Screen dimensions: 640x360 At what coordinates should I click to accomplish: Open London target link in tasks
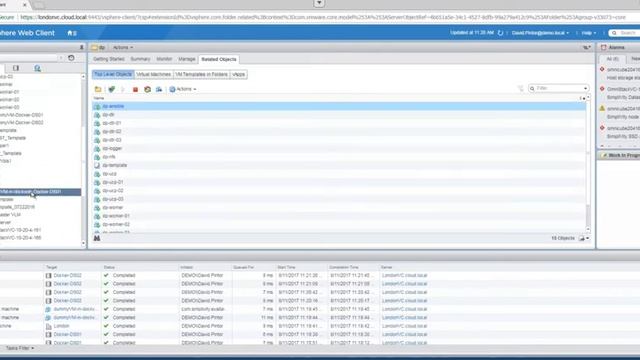tap(61, 326)
